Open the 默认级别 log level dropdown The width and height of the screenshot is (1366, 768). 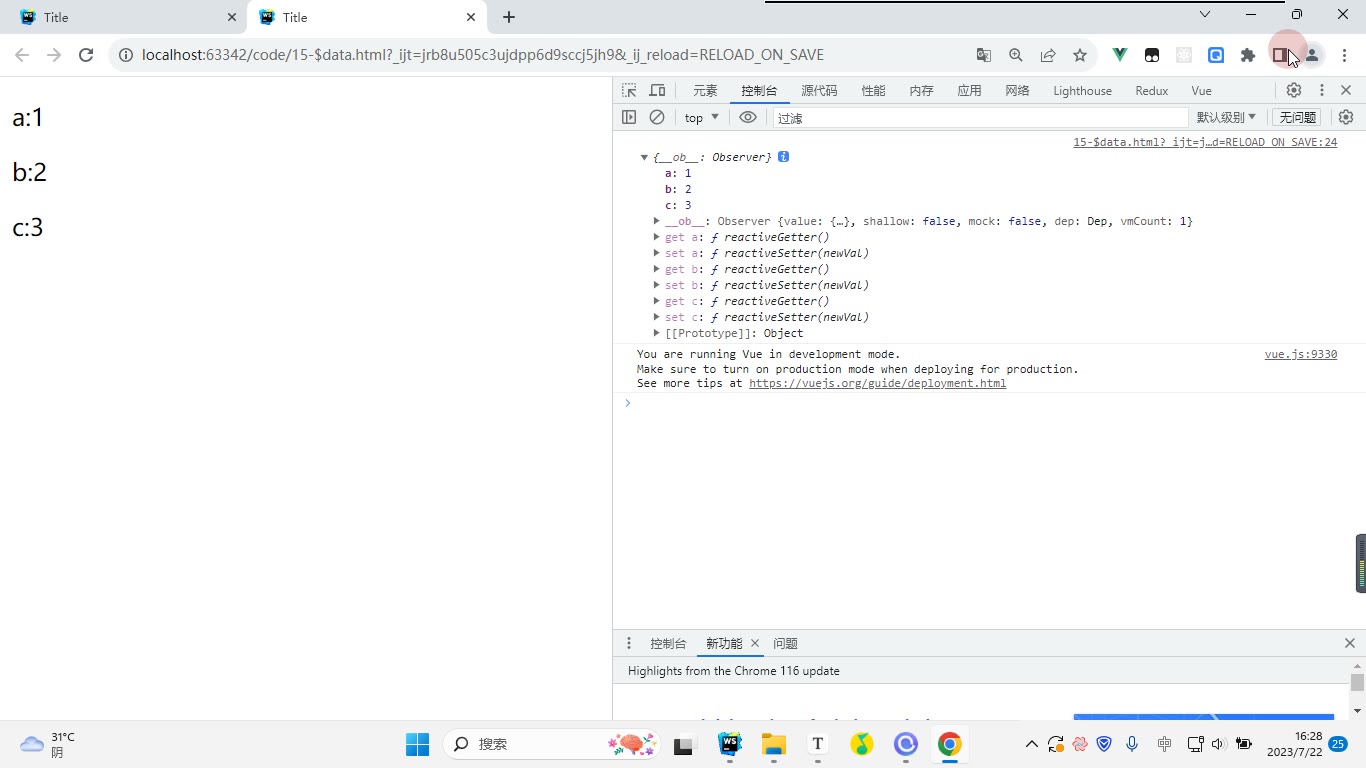pos(1226,117)
